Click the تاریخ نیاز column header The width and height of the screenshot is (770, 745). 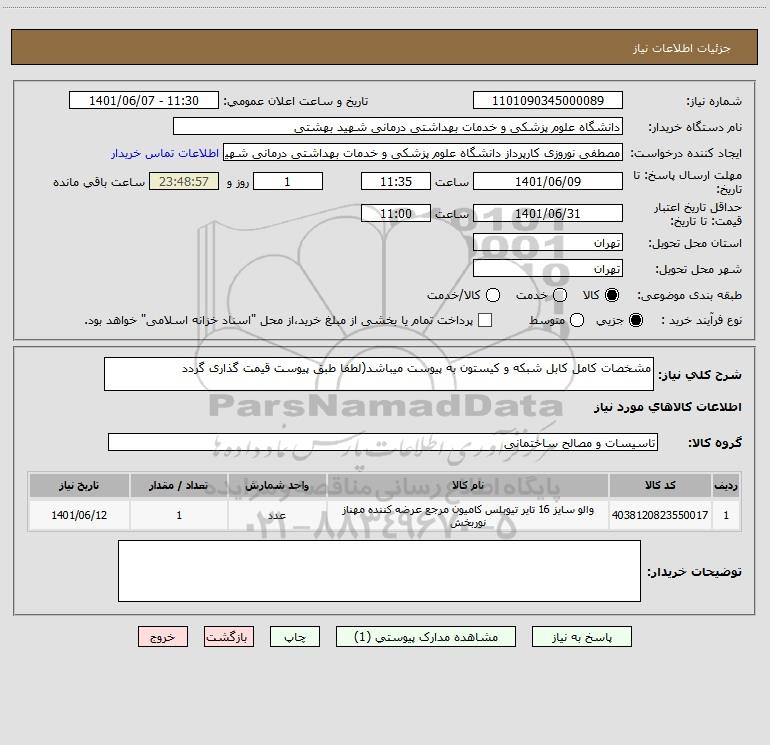tap(79, 485)
